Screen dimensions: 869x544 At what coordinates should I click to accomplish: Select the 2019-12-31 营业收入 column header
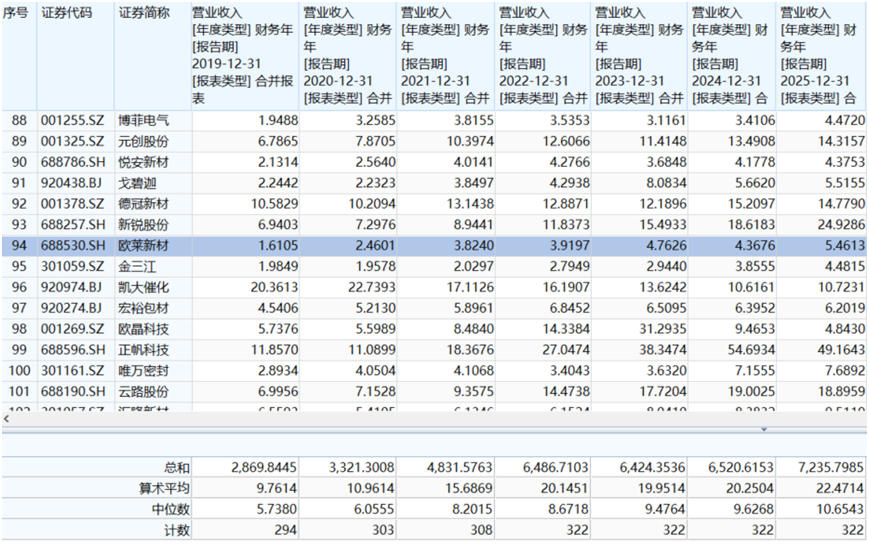coord(245,55)
